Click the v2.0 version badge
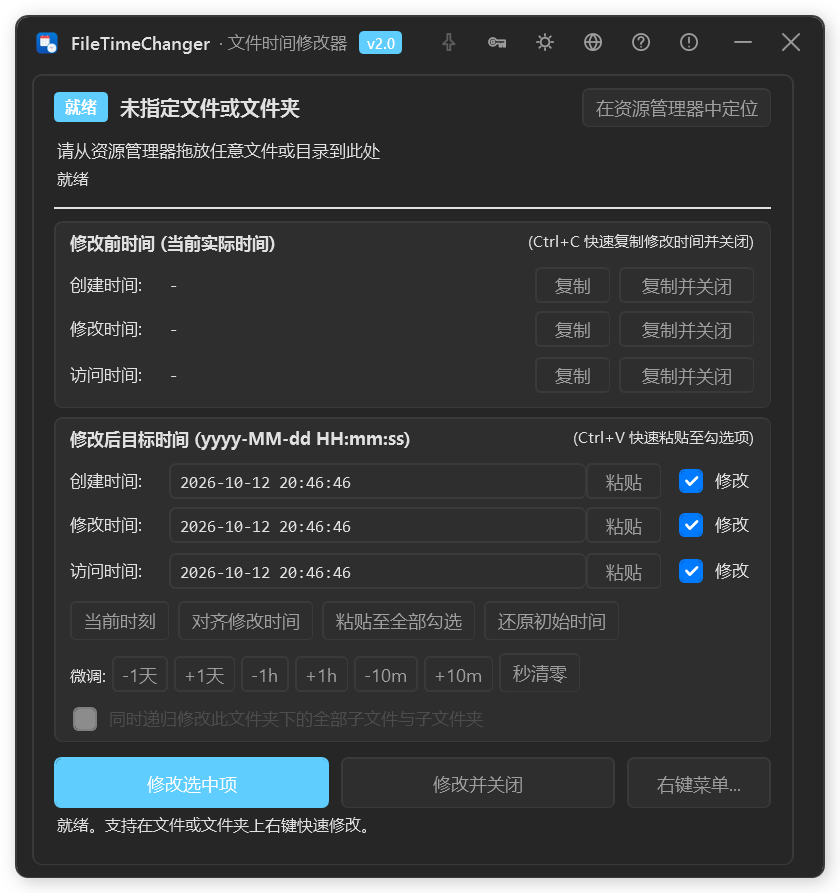 [x=380, y=43]
